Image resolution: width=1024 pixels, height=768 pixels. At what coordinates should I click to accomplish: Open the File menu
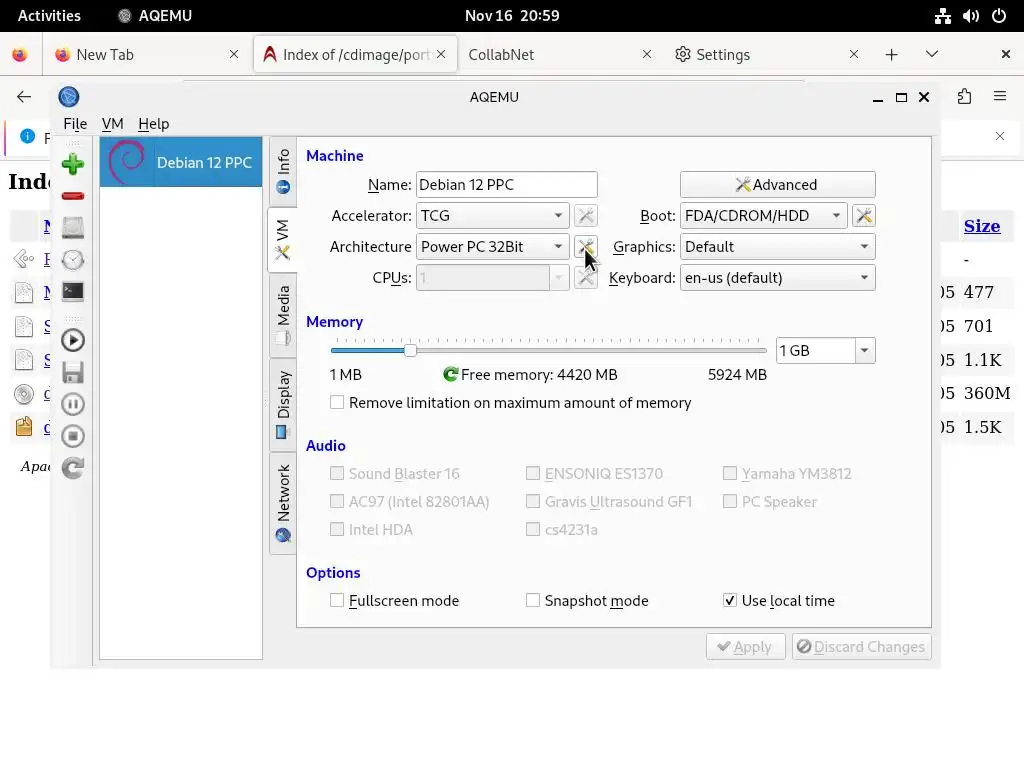point(75,123)
